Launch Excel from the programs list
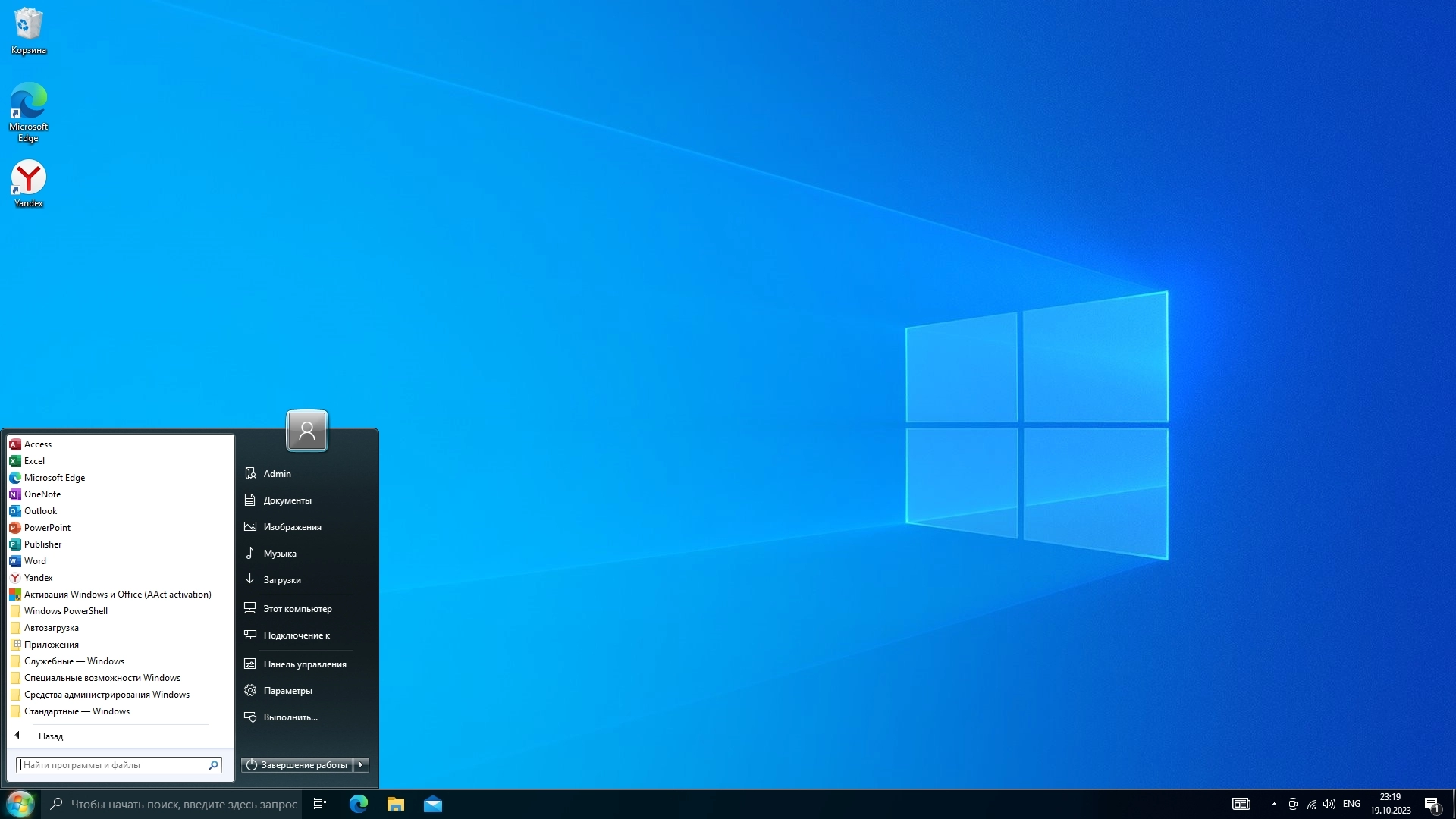The image size is (1456, 819). pyautogui.click(x=34, y=461)
